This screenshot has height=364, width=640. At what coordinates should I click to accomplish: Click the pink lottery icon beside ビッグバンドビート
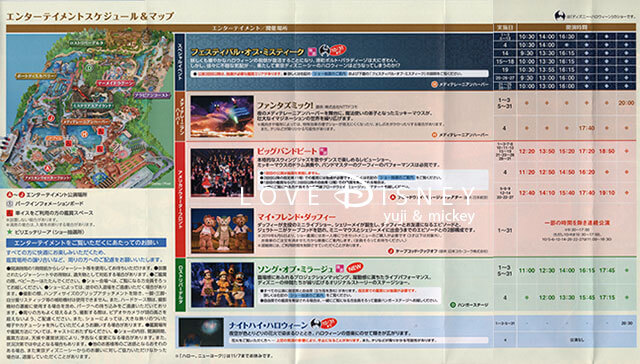[323, 151]
